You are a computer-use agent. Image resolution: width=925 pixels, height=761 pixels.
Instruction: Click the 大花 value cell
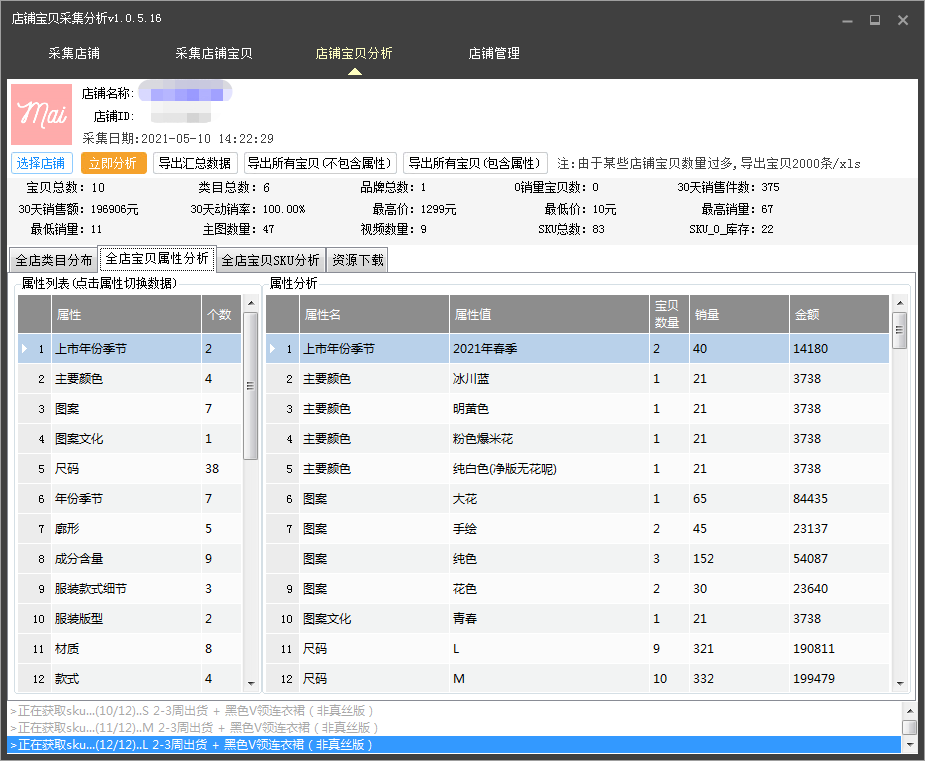[549, 499]
